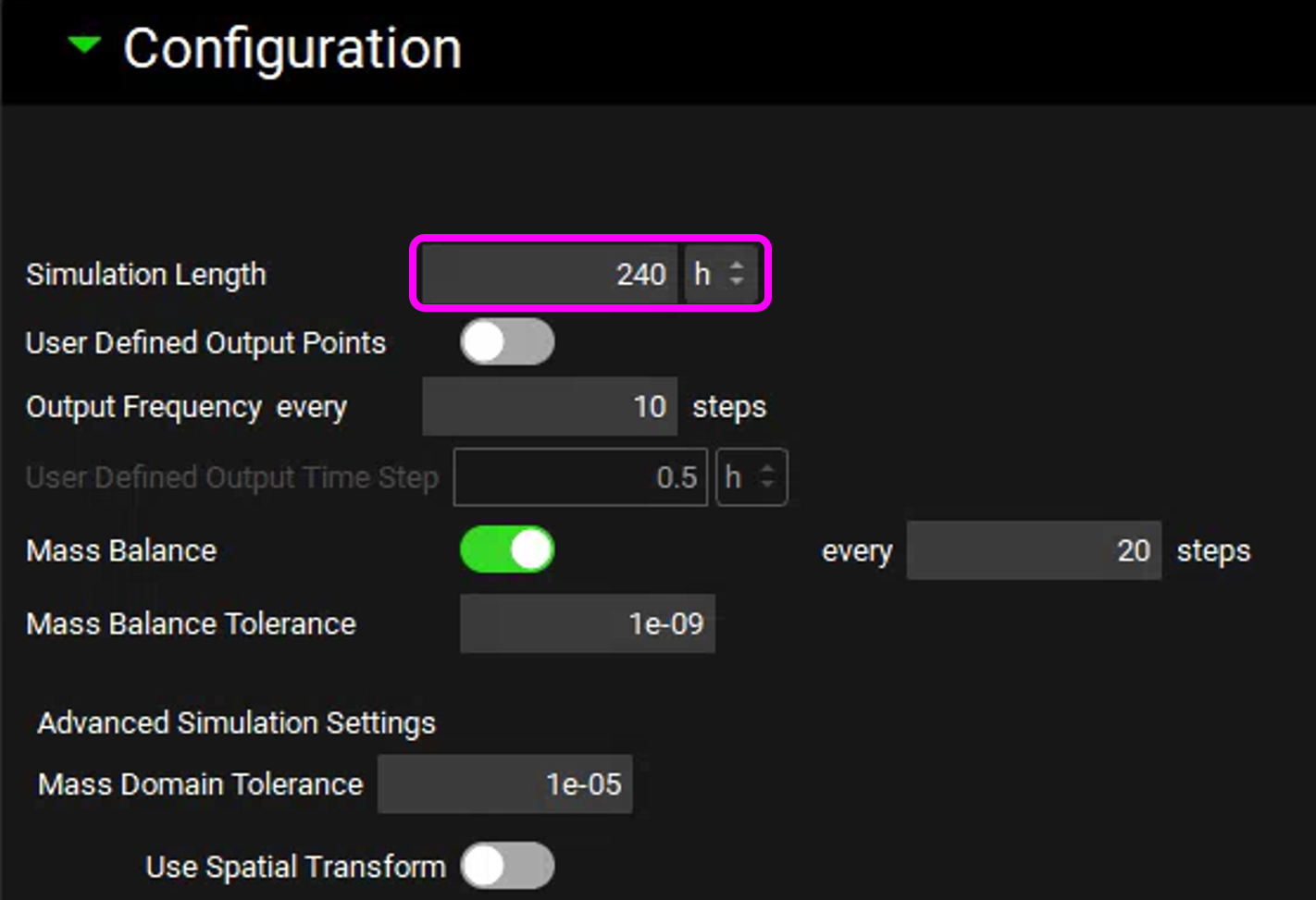The height and width of the screenshot is (900, 1316).
Task: Click the Use Spatial Transform label
Action: click(295, 867)
